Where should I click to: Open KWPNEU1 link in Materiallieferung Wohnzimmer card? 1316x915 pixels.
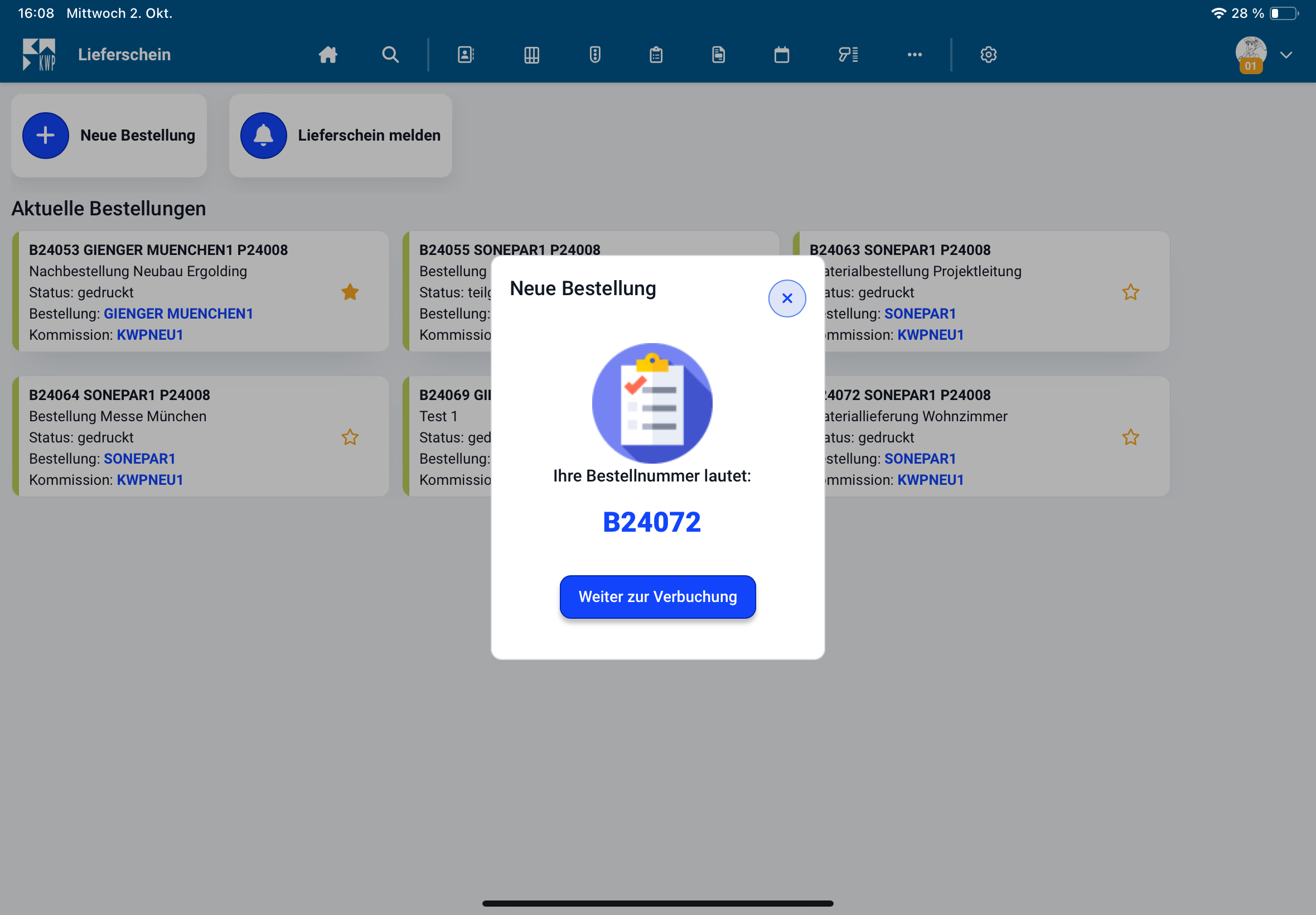pyautogui.click(x=930, y=480)
